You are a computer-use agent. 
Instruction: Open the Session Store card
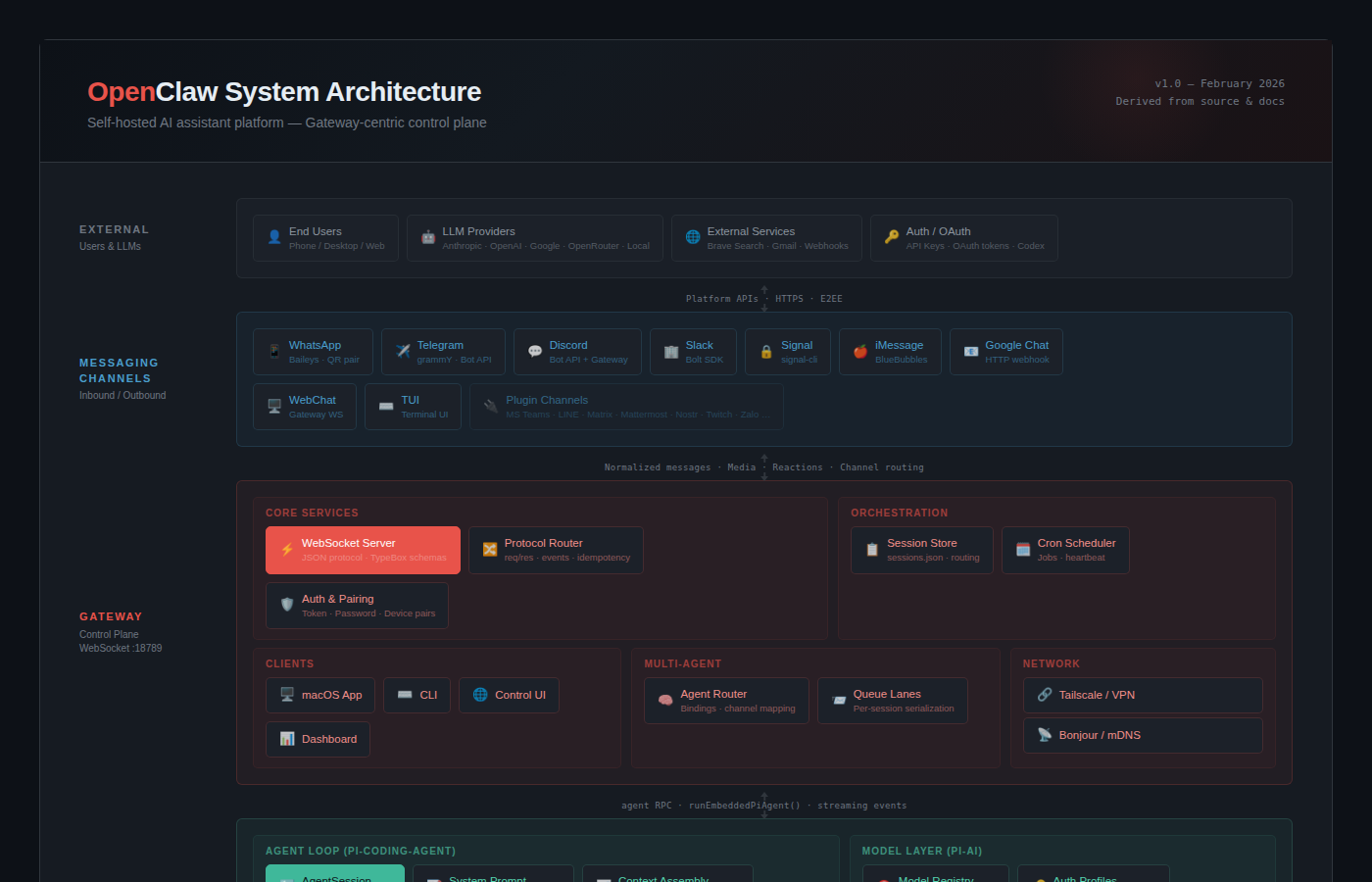click(921, 550)
